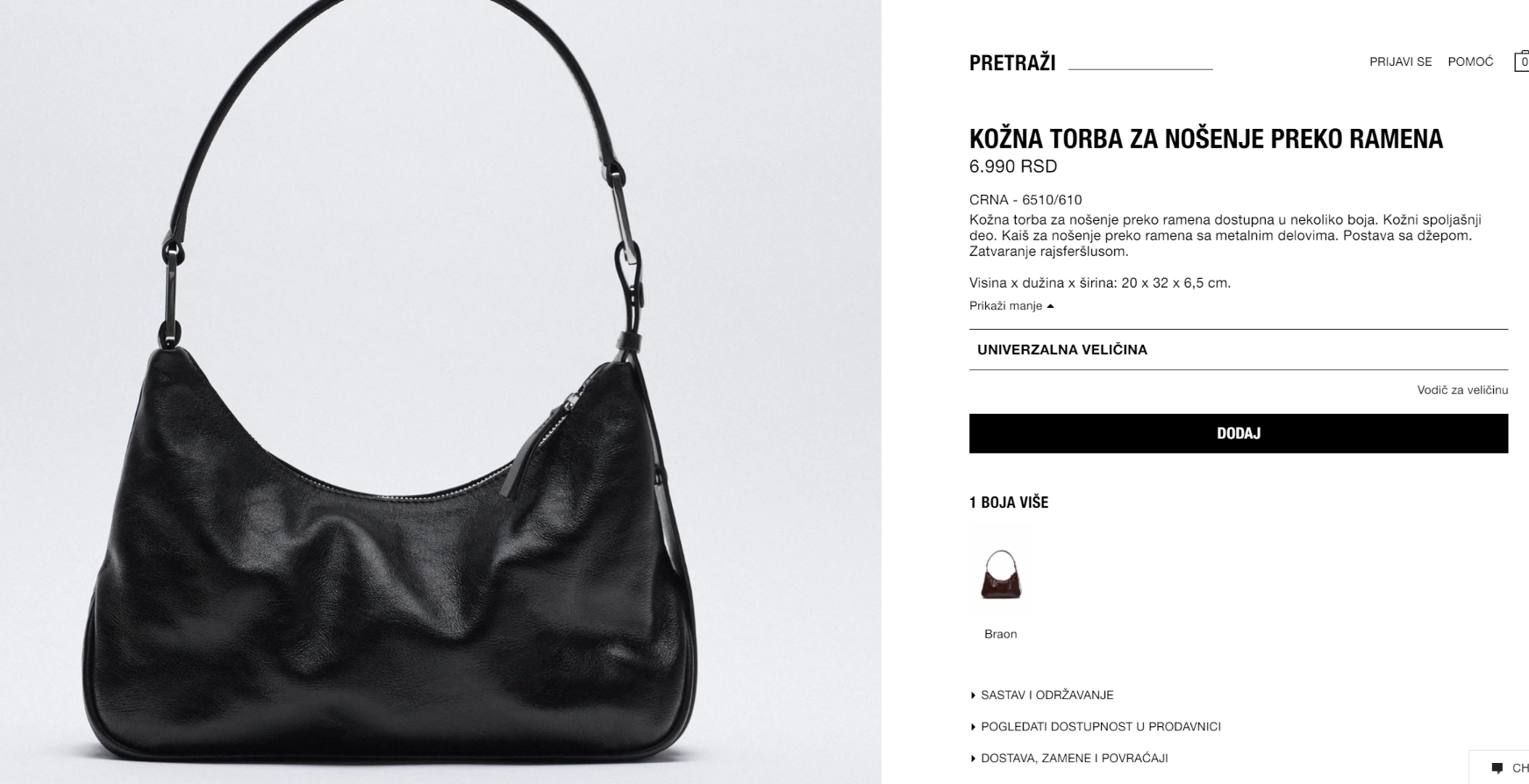The width and height of the screenshot is (1529, 784).
Task: Click the DODAJ add button
Action: point(1239,433)
